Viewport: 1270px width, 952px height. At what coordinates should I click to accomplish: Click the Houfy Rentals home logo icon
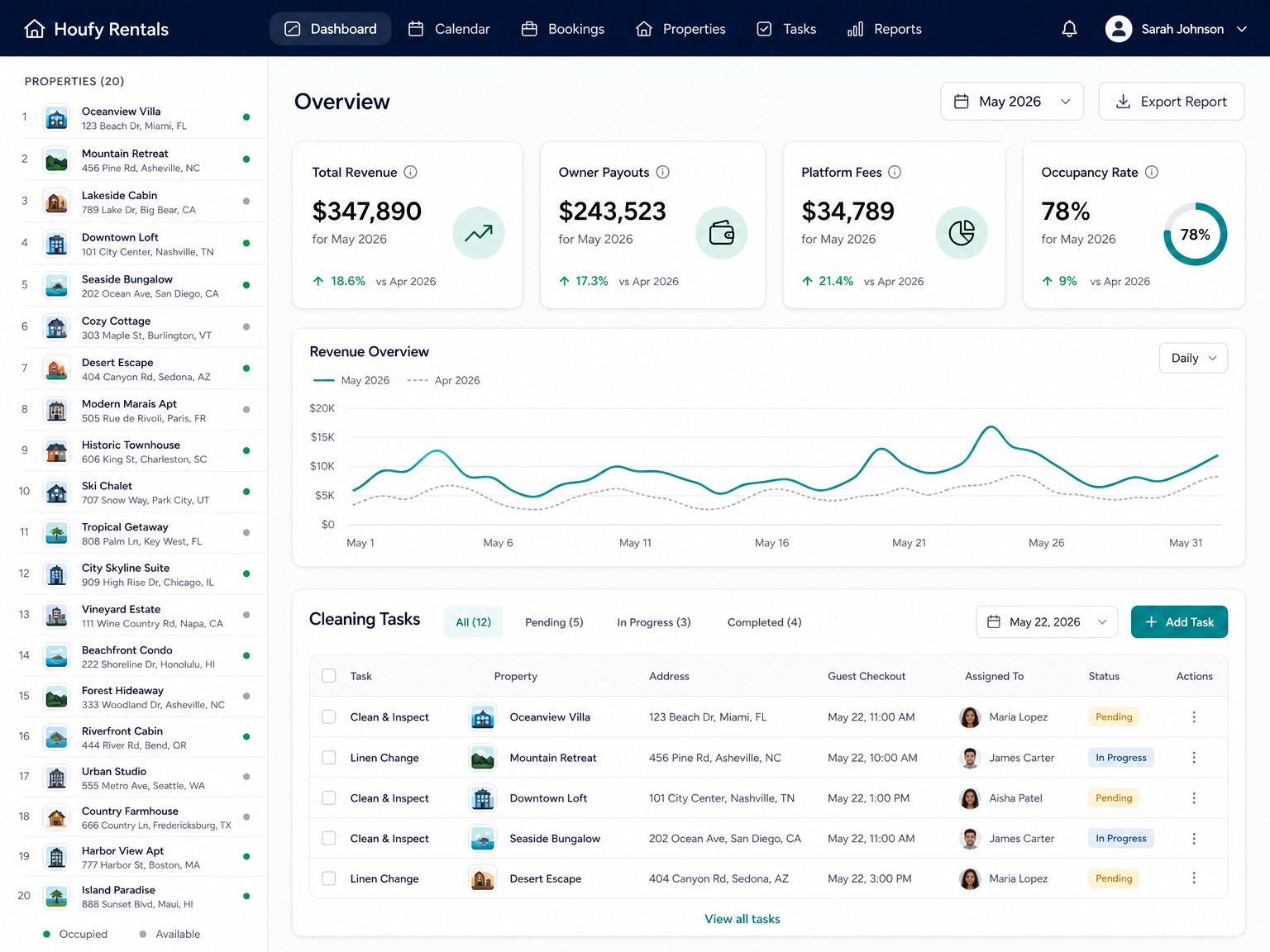coord(35,29)
